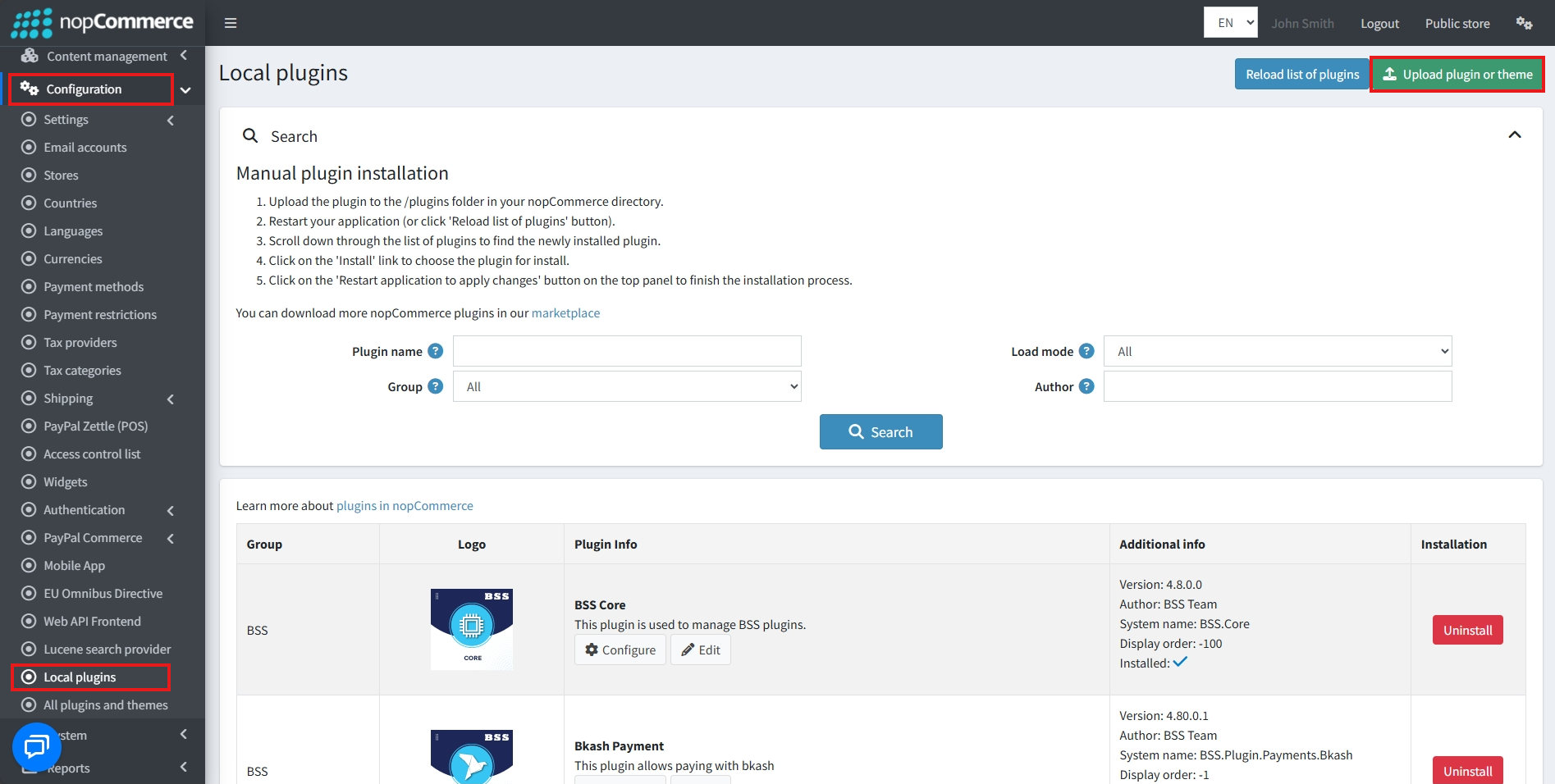Expand the Content management arrow
The image size is (1555, 784).
pyautogui.click(x=184, y=56)
